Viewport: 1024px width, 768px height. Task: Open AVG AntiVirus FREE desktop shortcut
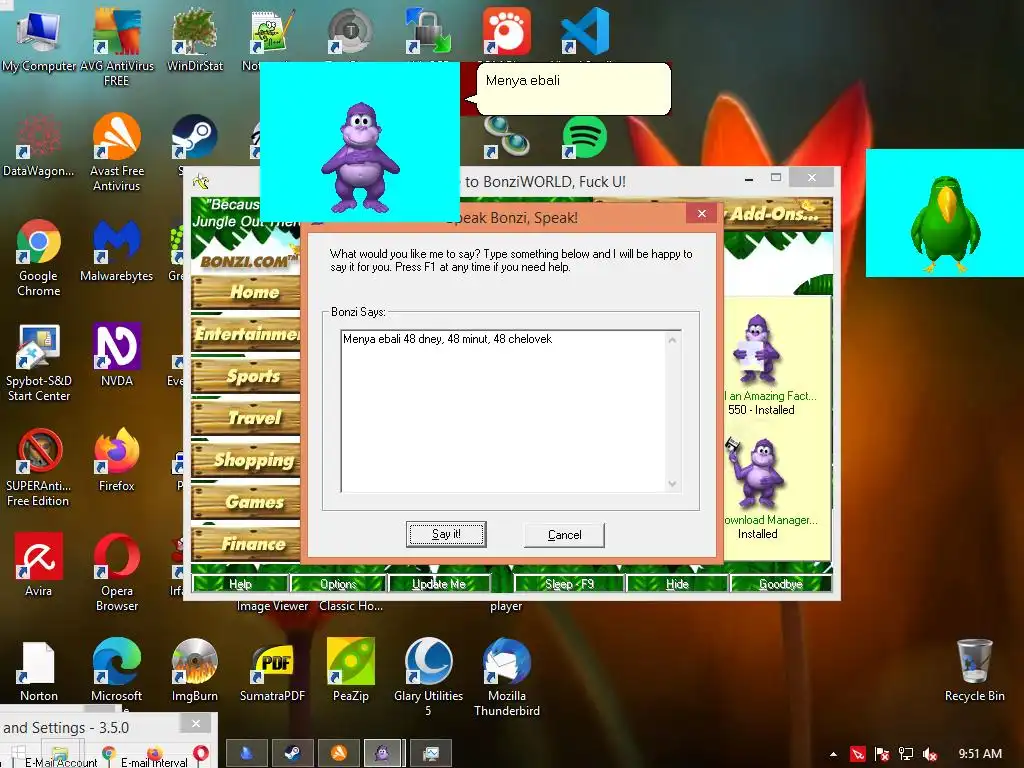pyautogui.click(x=116, y=46)
